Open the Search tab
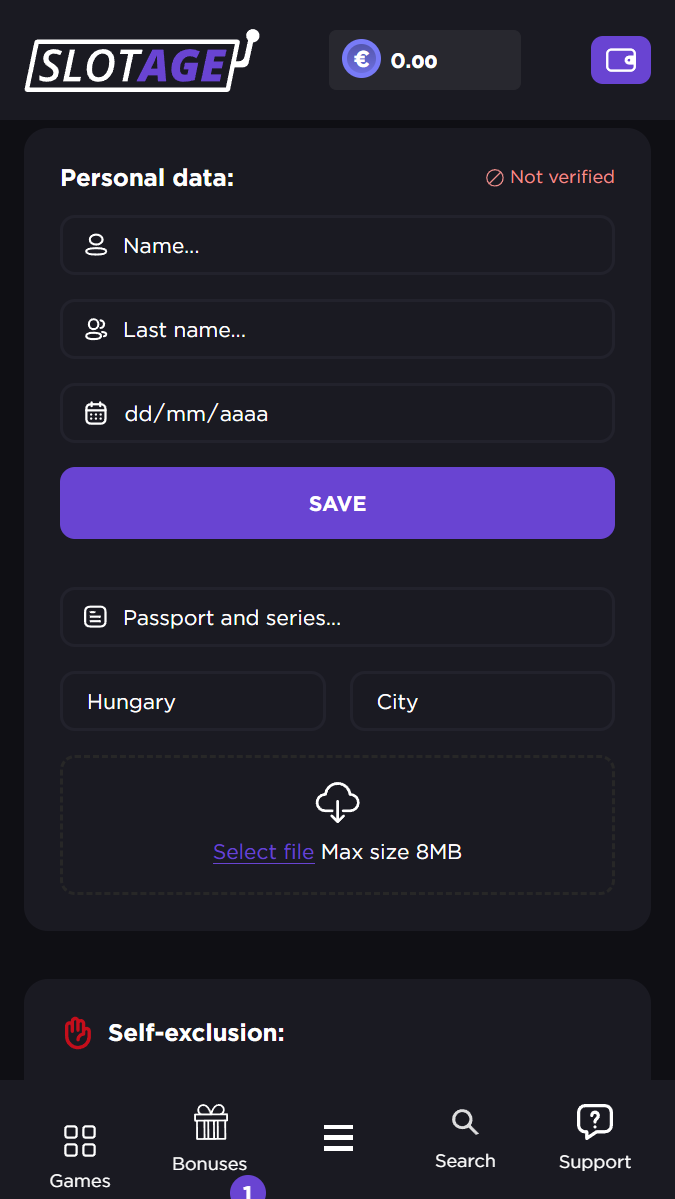The image size is (675, 1199). 465,1138
